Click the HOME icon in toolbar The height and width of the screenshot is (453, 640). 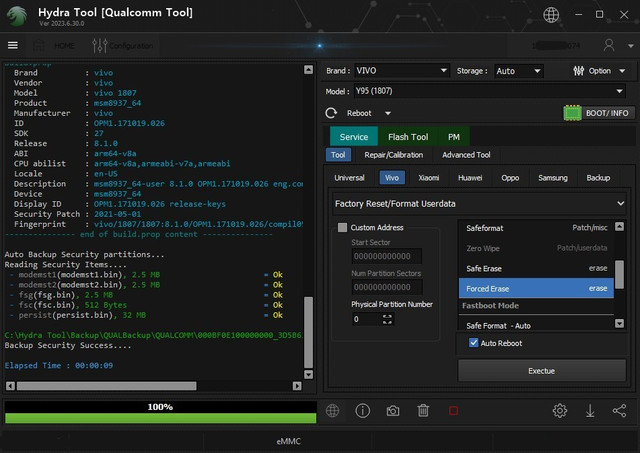click(39, 45)
